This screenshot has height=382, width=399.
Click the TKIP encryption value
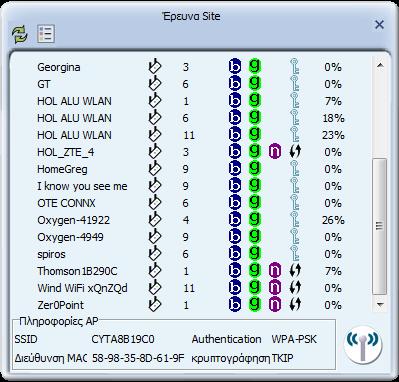(282, 358)
